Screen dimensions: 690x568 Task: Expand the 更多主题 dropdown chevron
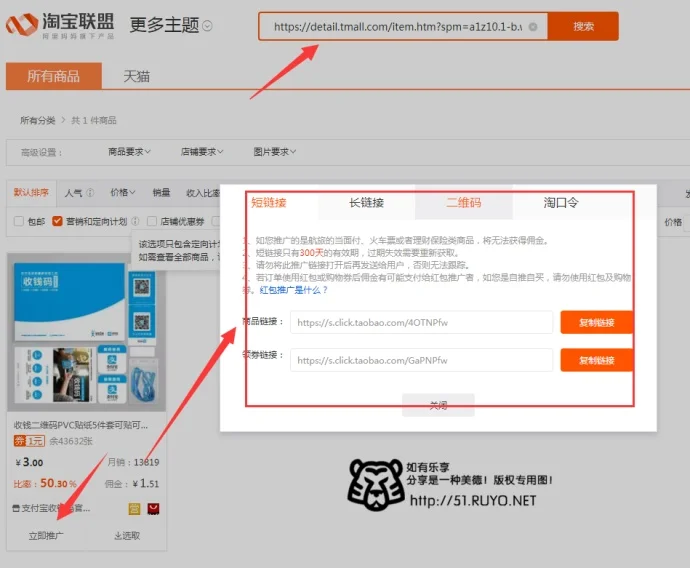[x=207, y=26]
